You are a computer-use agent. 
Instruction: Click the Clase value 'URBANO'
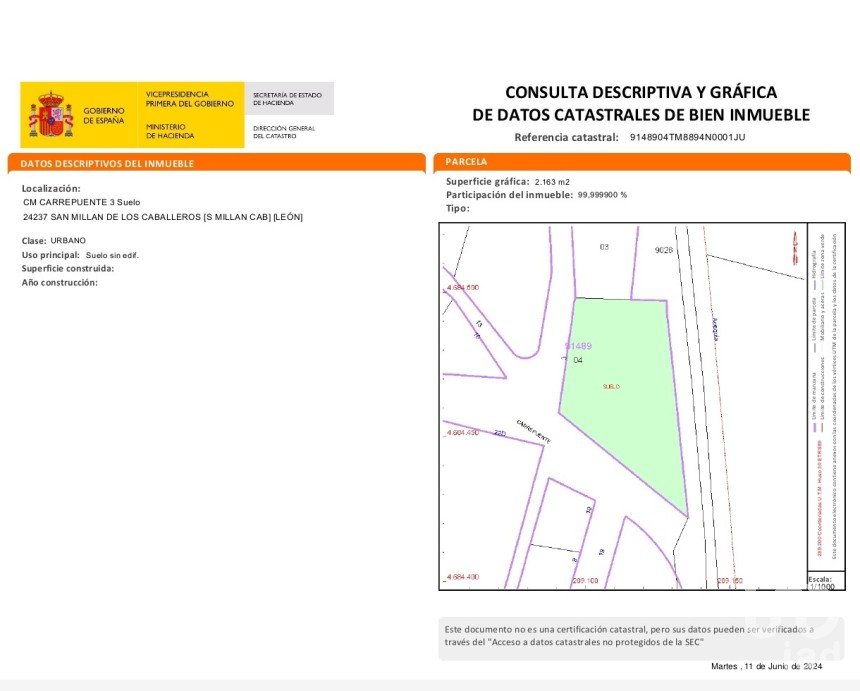68,240
